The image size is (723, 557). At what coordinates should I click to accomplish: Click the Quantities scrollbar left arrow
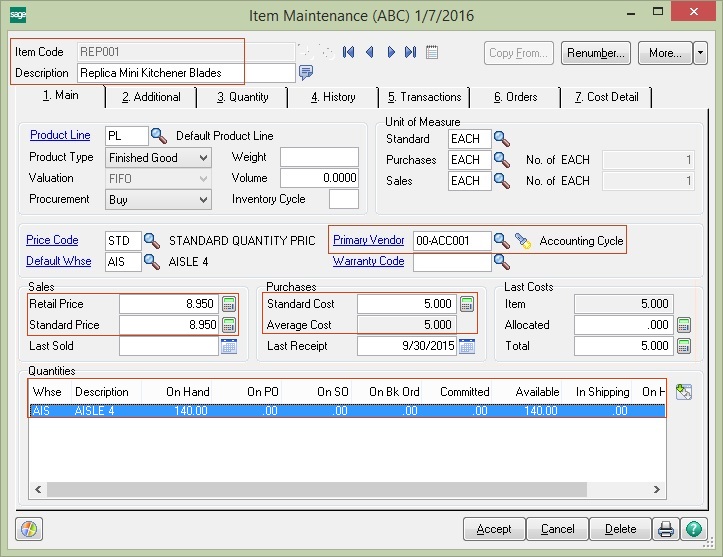click(38, 490)
